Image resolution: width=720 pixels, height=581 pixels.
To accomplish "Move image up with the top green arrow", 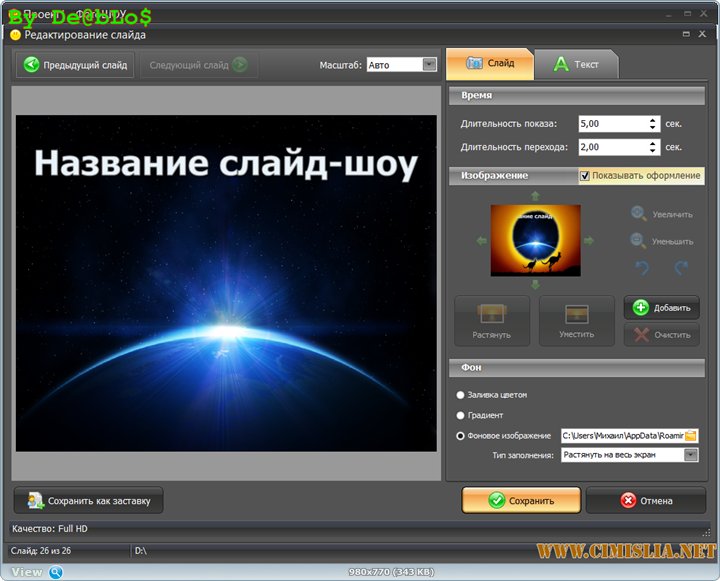I will point(535,196).
